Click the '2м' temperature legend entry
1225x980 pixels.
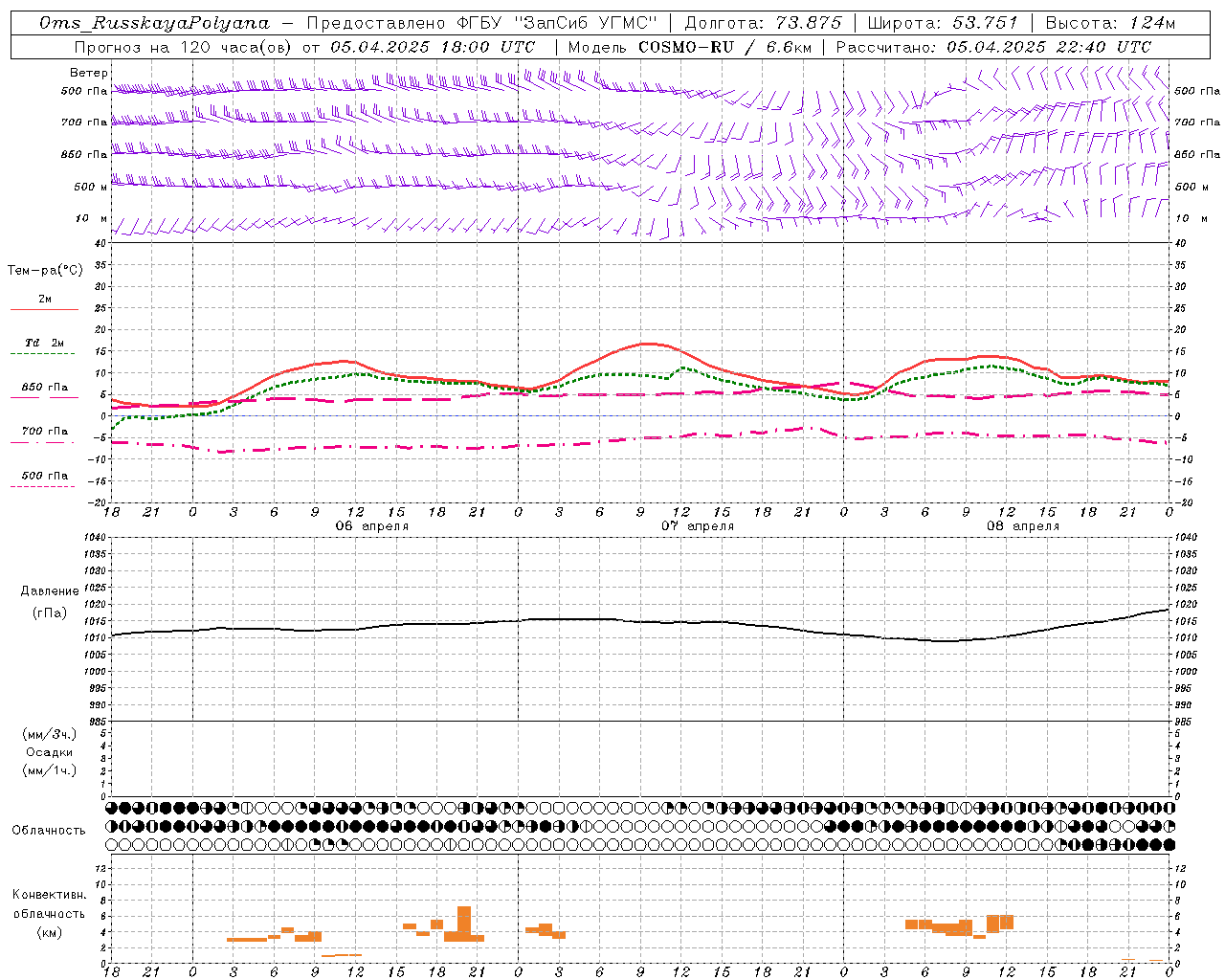click(x=45, y=300)
